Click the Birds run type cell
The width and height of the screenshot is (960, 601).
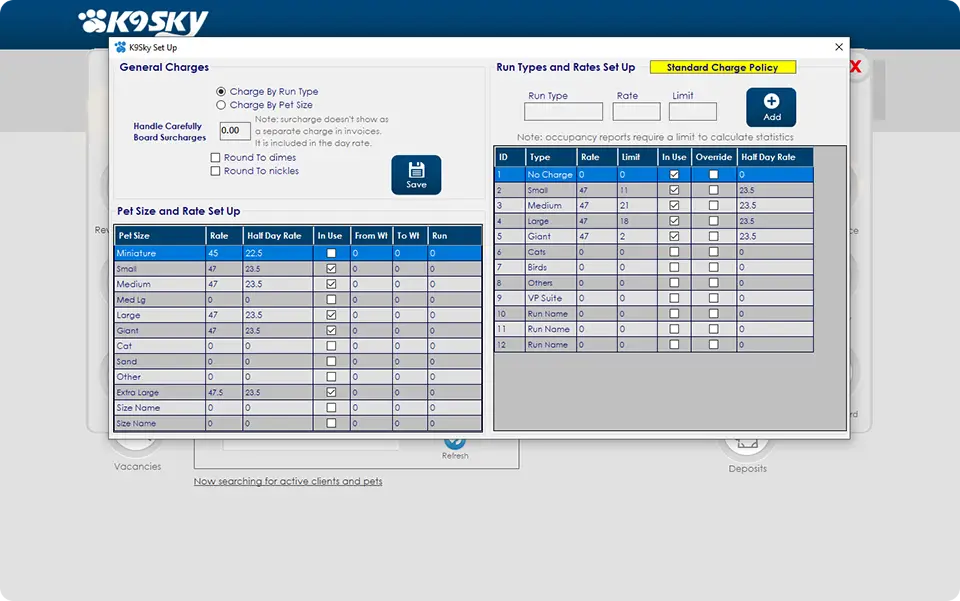point(550,267)
